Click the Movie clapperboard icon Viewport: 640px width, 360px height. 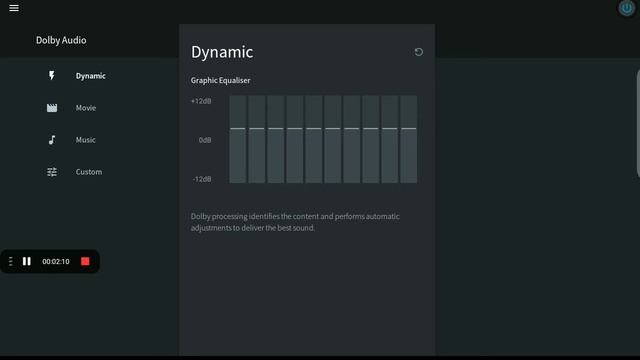point(52,108)
